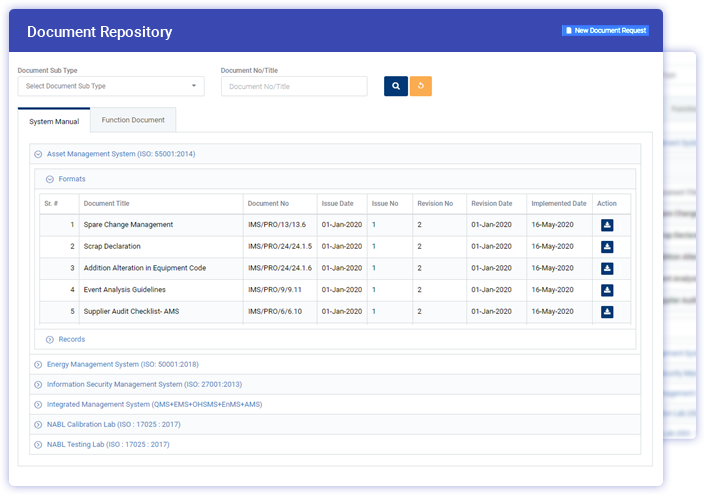Expand NABL Calibration Lab section

(x=38, y=424)
